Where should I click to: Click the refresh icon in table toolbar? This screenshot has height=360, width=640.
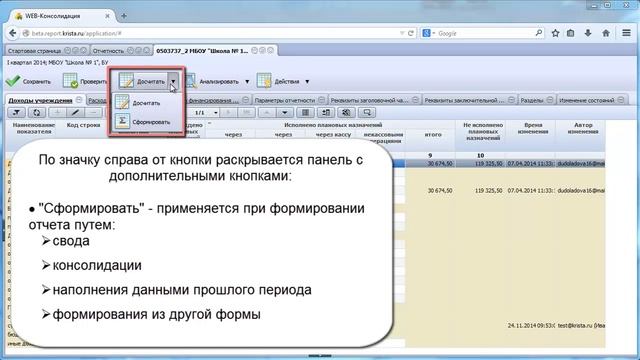[x=37, y=112]
